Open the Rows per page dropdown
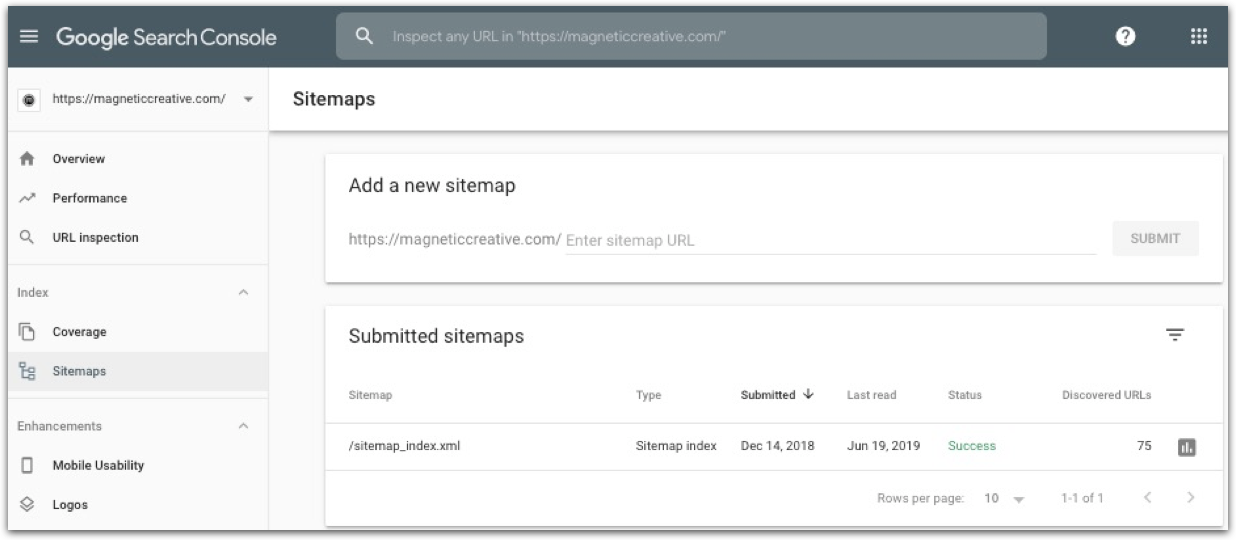The width and height of the screenshot is (1236, 540). click(1005, 498)
